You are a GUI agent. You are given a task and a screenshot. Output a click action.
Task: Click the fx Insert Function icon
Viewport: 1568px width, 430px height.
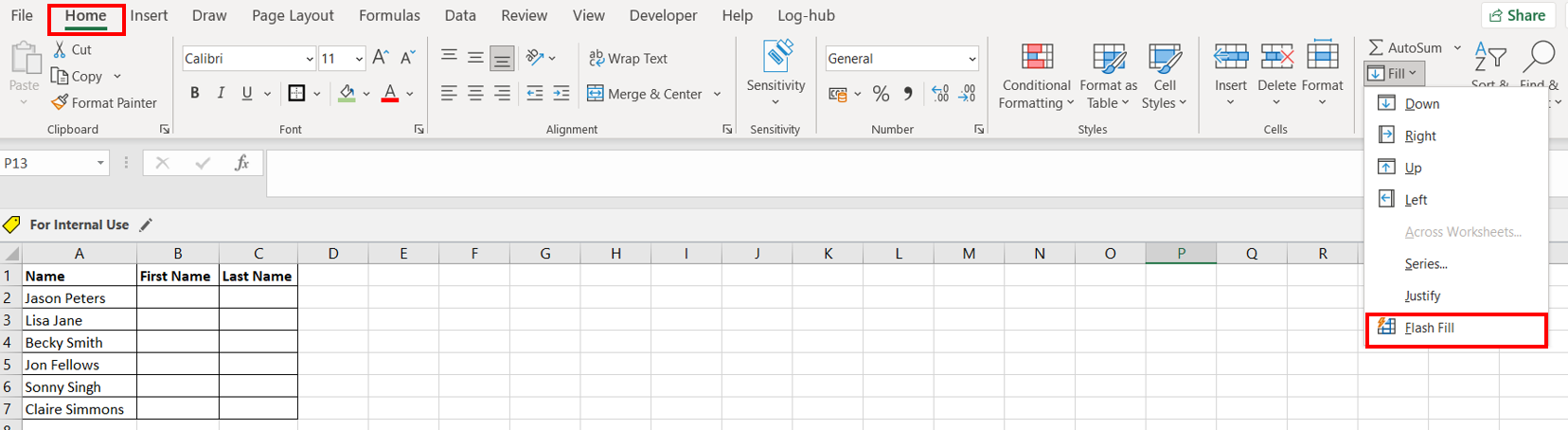(241, 163)
